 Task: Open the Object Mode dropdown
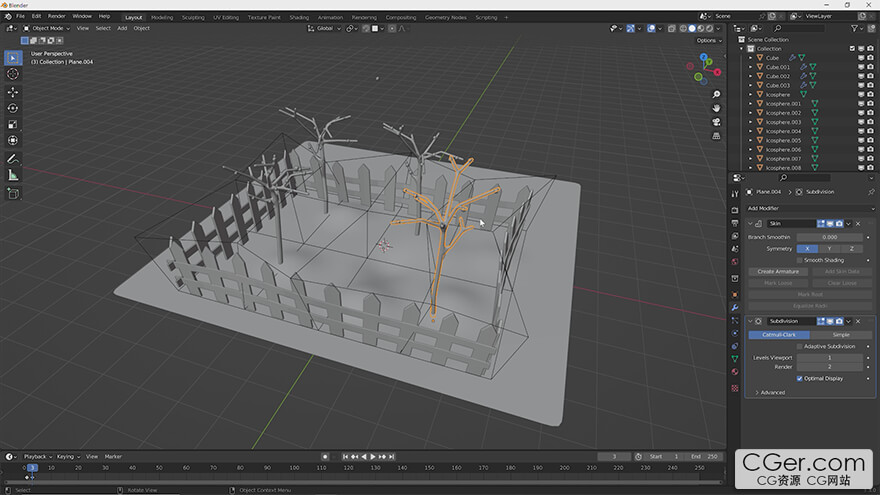click(x=49, y=28)
